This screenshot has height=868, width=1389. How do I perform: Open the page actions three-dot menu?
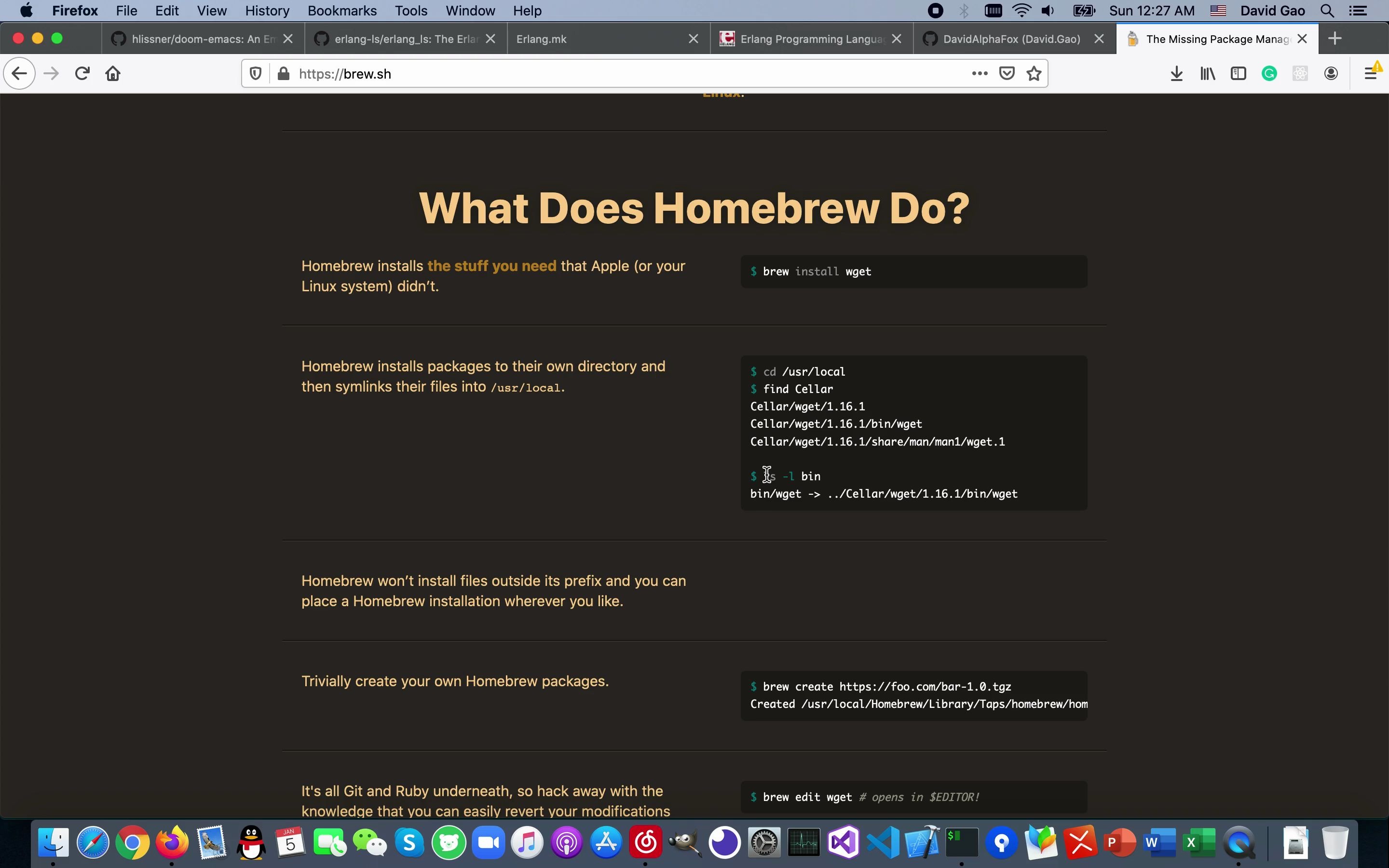(x=980, y=73)
